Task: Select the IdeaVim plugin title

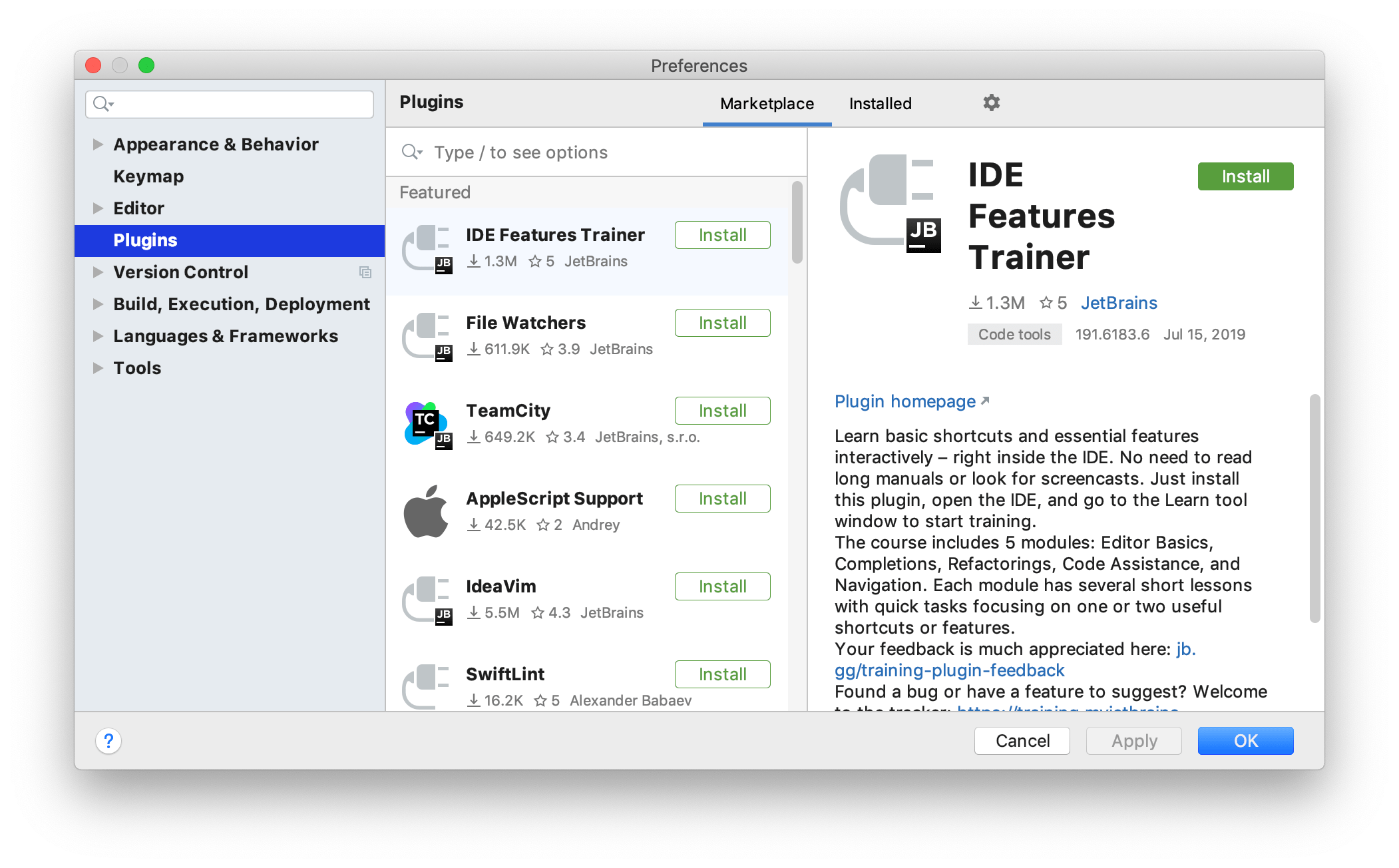Action: click(500, 586)
